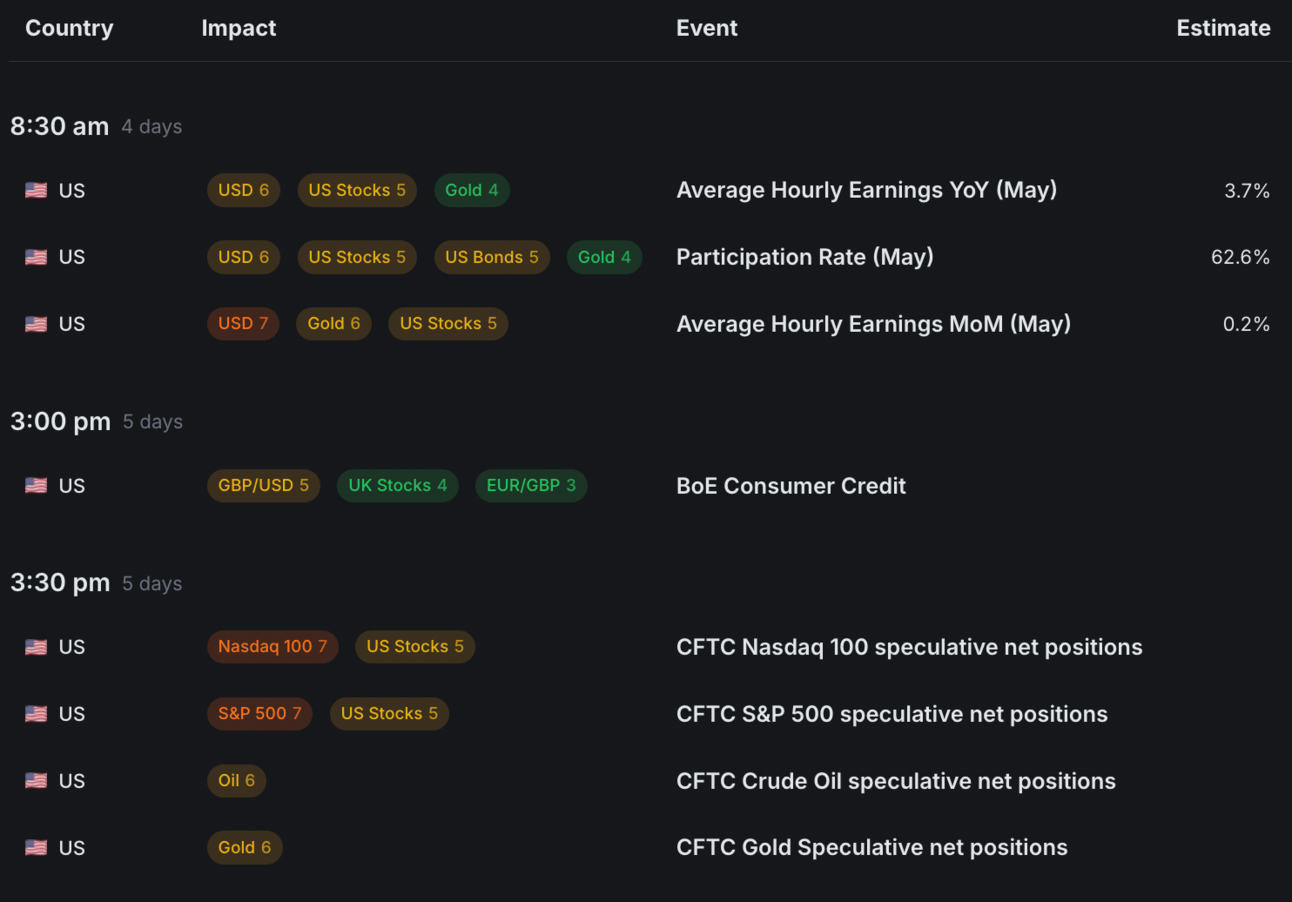The image size is (1292, 902).
Task: Click US flag for Average Hourly Earnings MoM
Action: [36, 324]
